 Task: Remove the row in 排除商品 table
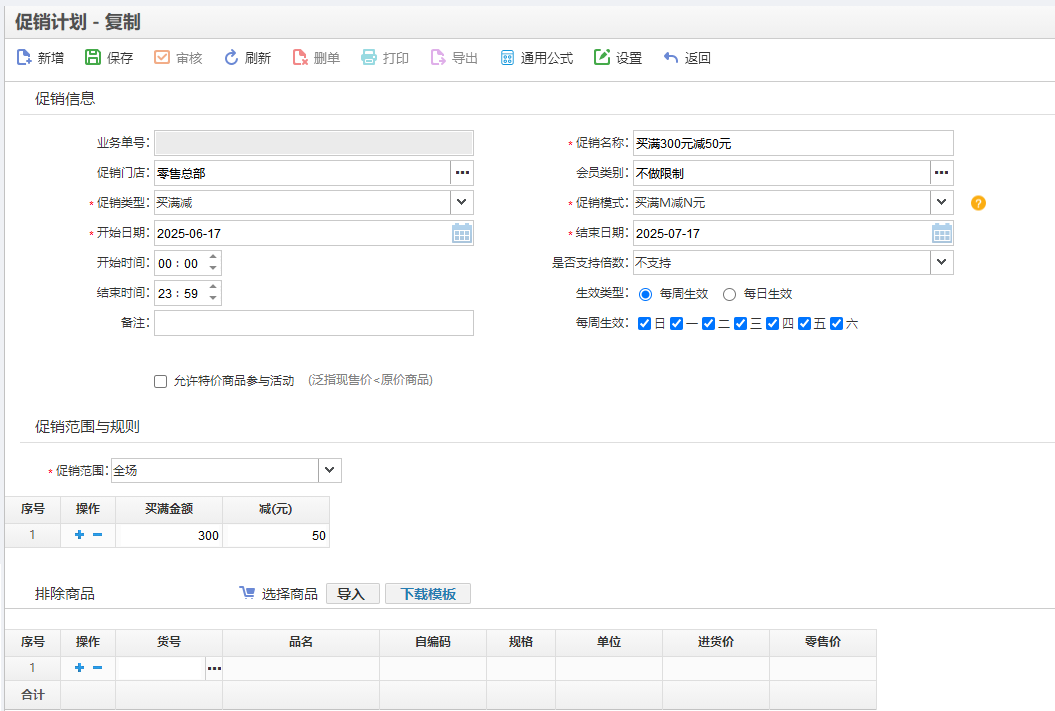point(98,668)
